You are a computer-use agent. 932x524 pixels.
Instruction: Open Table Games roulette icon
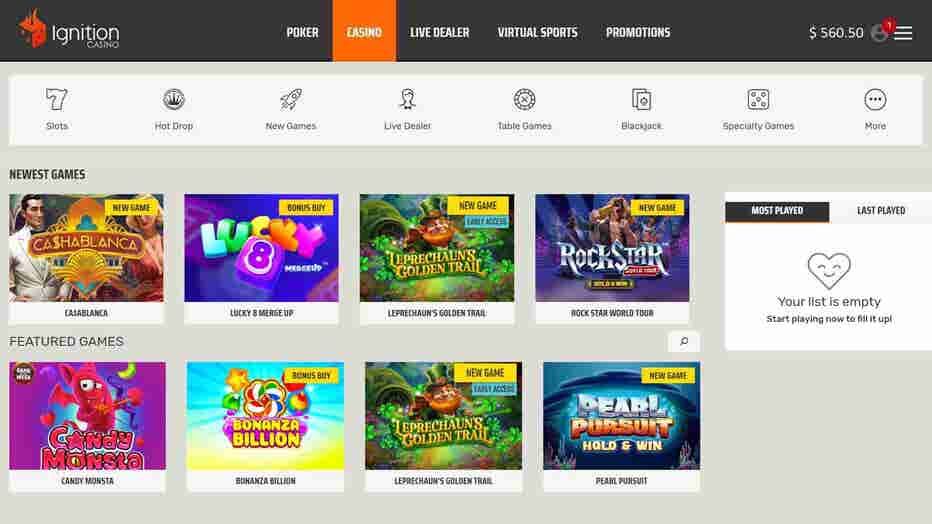point(524,99)
